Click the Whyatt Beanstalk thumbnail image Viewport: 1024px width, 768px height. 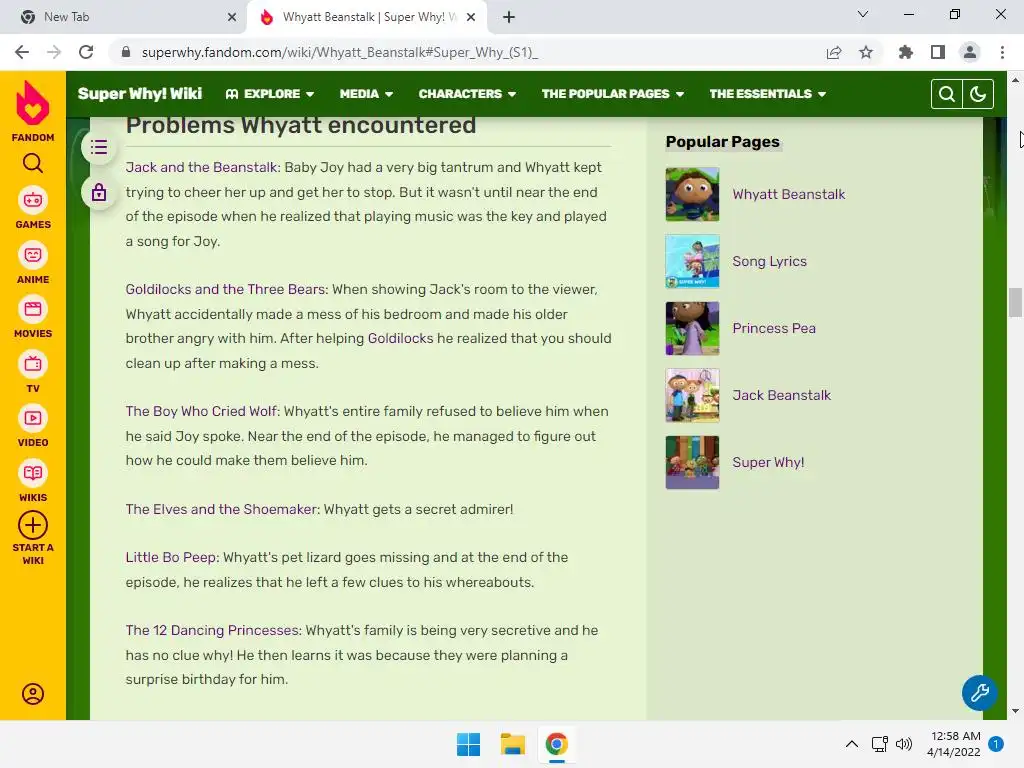point(692,194)
